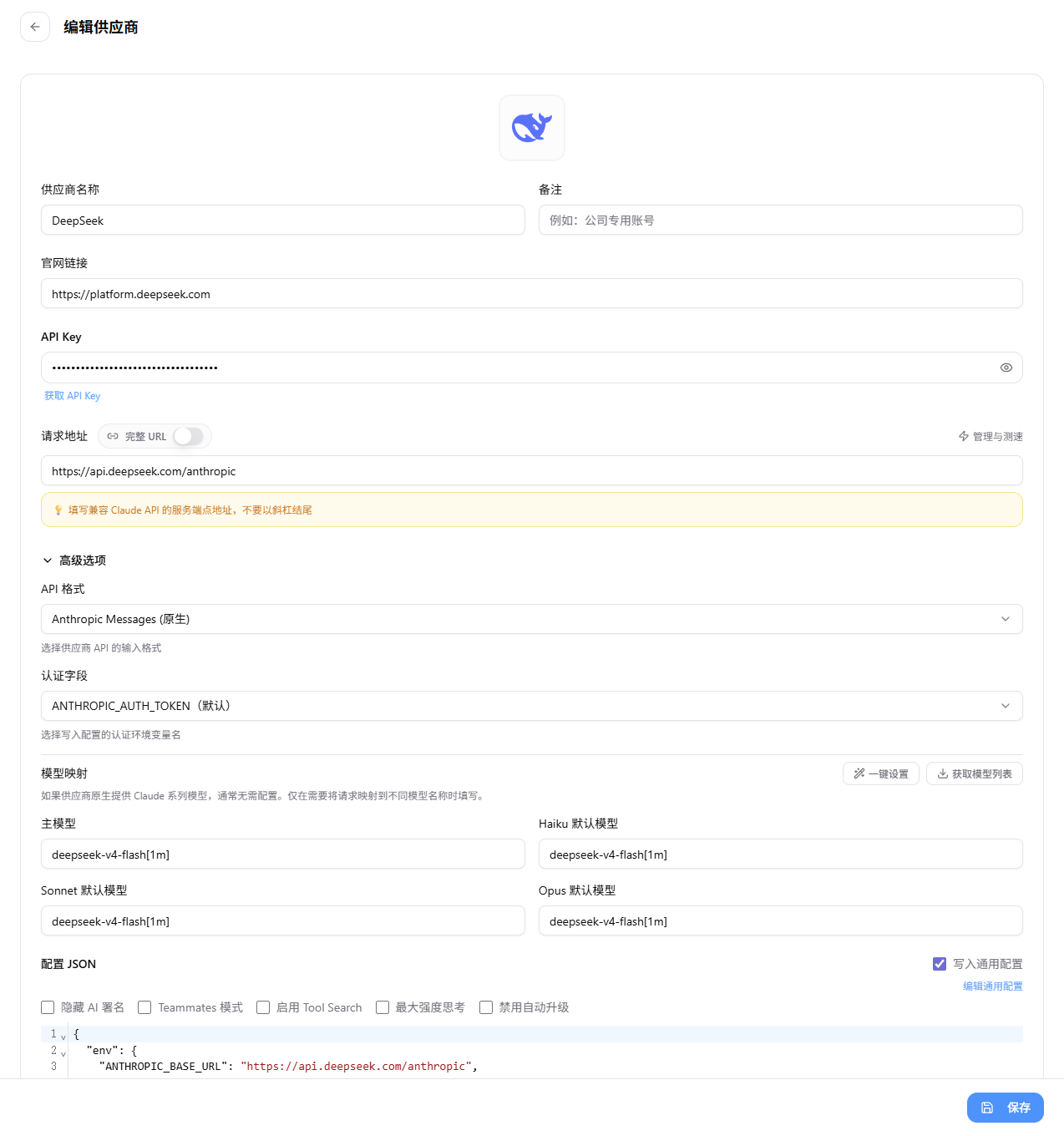Viewport: 1064px width, 1136px height.
Task: Click the 获取 API Key link
Action: click(73, 396)
